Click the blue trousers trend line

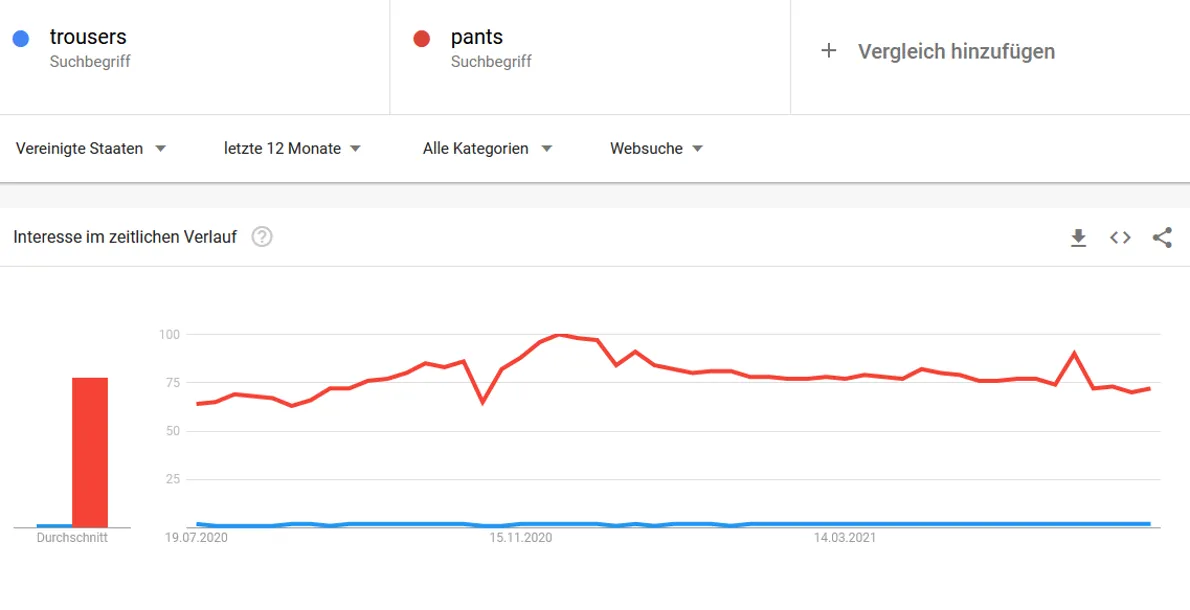674,524
